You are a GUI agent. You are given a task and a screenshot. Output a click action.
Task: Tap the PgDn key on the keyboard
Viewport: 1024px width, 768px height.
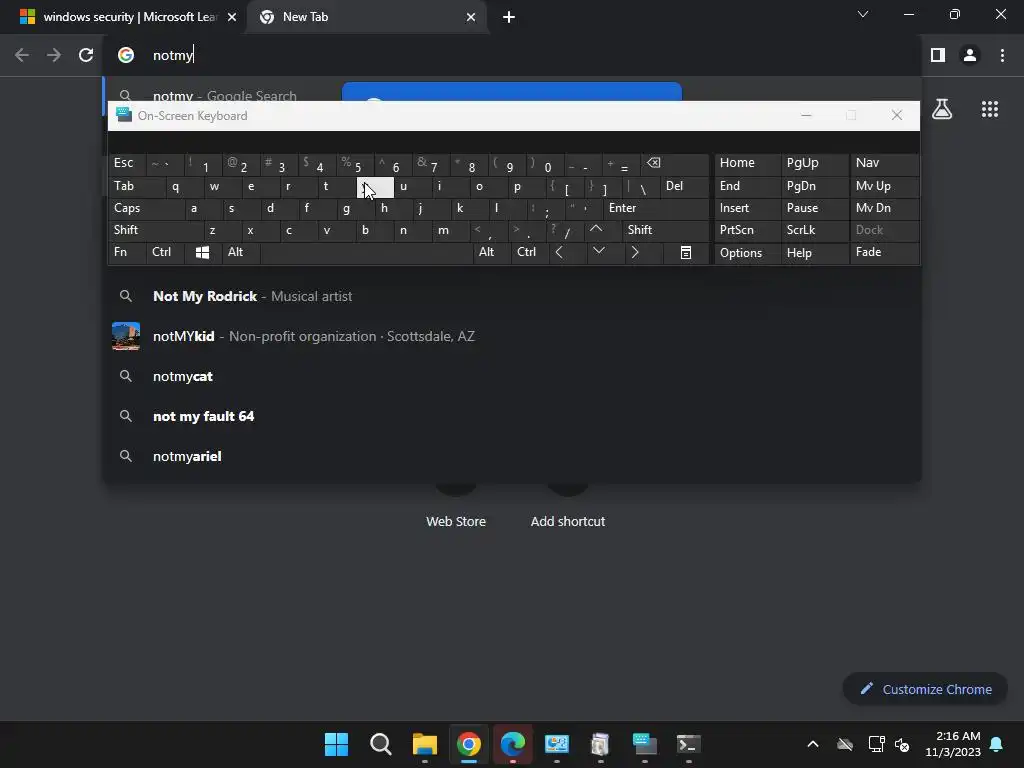click(x=815, y=187)
